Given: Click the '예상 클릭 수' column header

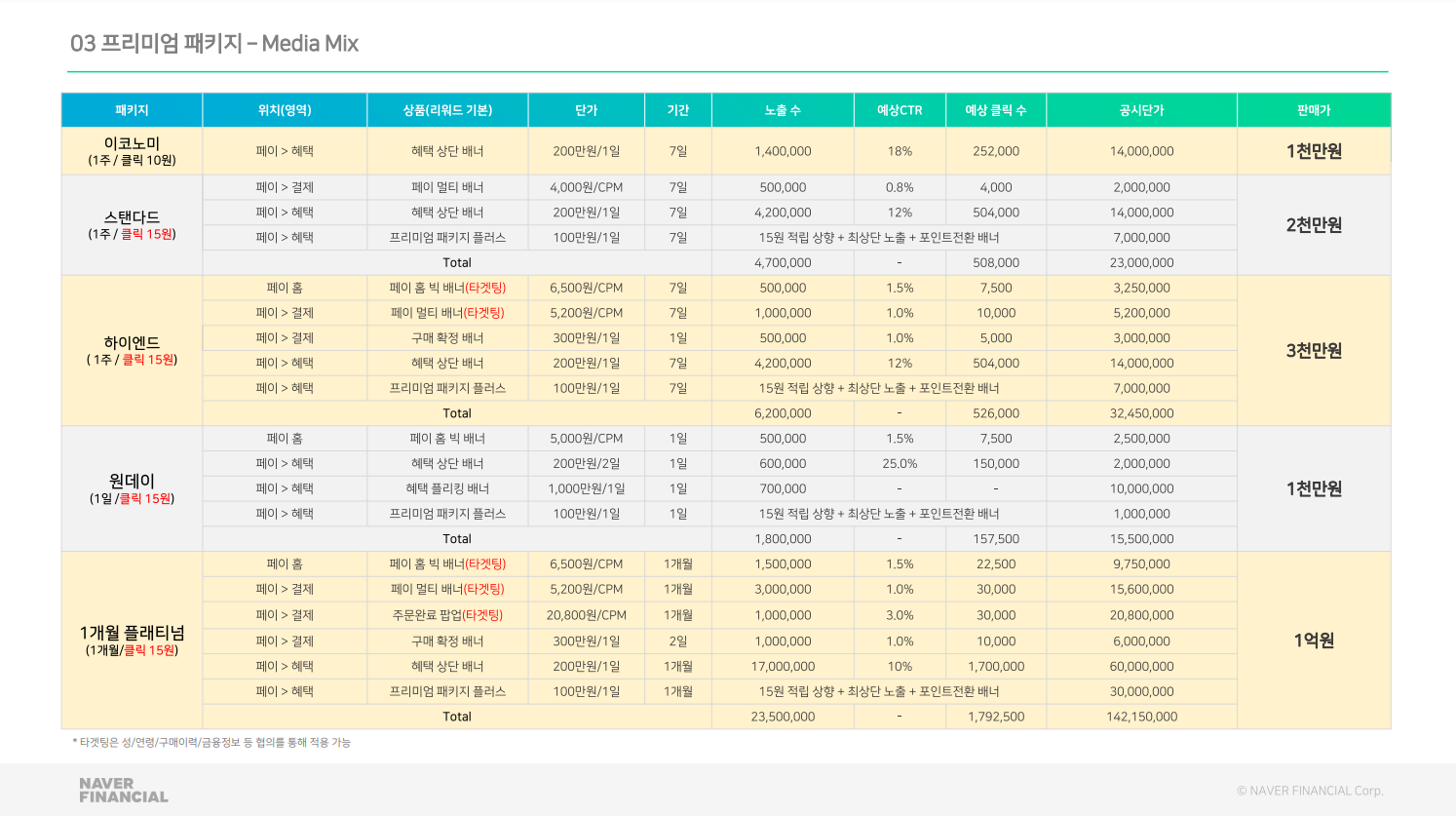Looking at the screenshot, I should [x=996, y=110].
